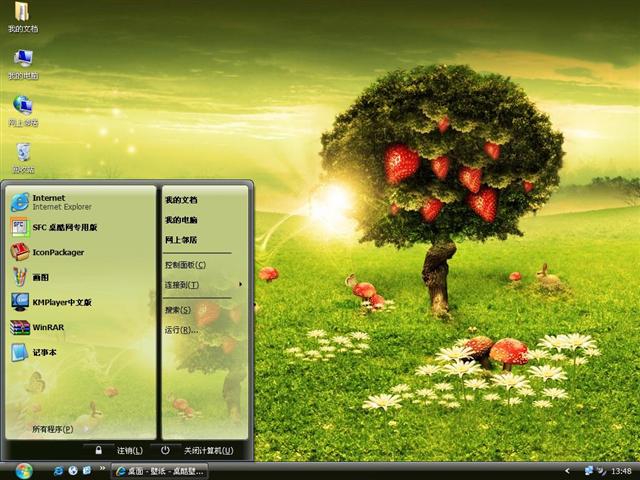The image size is (640, 480).
Task: Expand the 连接到(T) submenu
Action: [x=183, y=285]
